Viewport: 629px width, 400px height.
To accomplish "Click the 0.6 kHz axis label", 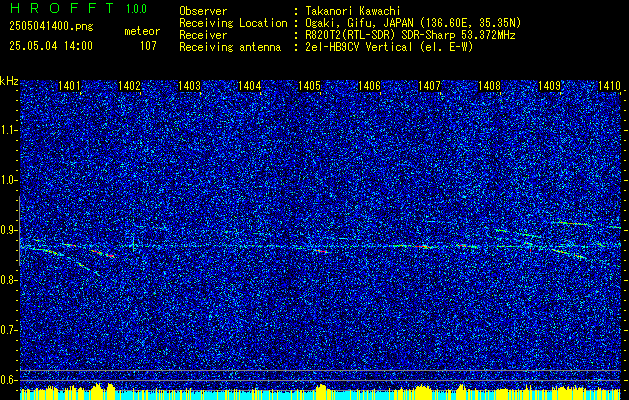I will [x=8, y=380].
